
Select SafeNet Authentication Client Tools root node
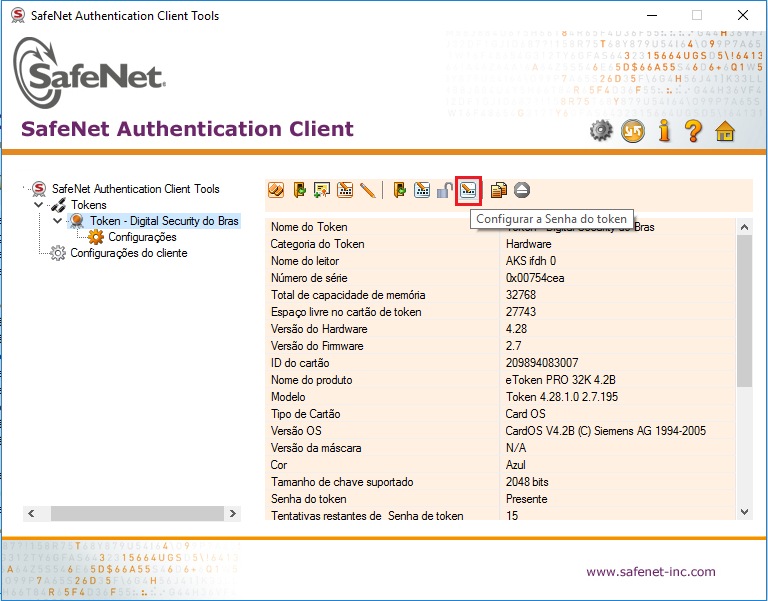136,189
